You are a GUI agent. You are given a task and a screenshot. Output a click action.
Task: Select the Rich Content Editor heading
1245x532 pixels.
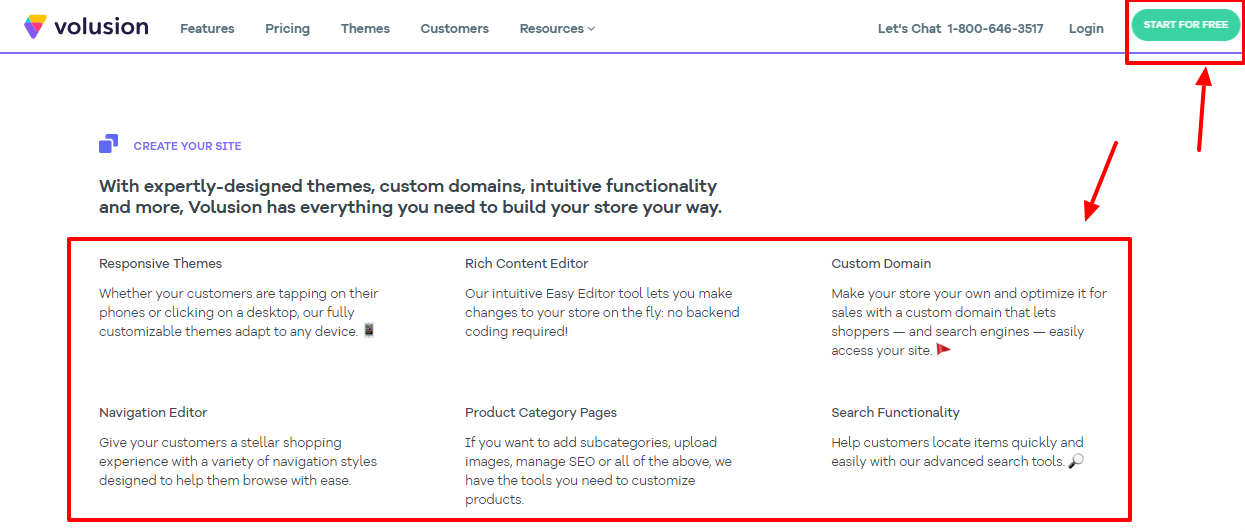pos(526,264)
